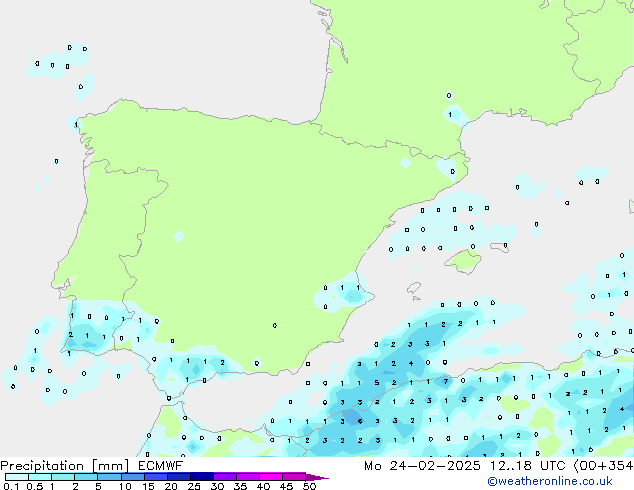Click the '(00+354' forecast offset text

click(603, 466)
